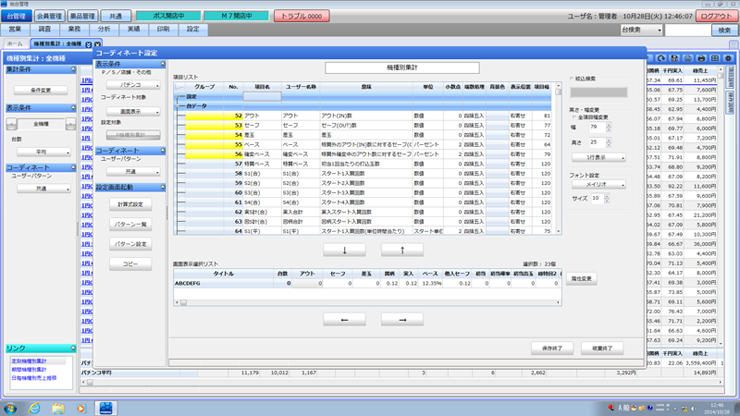The height and width of the screenshot is (416, 740).
Task: Open File Explorer folder in taskbar
Action: [58, 408]
